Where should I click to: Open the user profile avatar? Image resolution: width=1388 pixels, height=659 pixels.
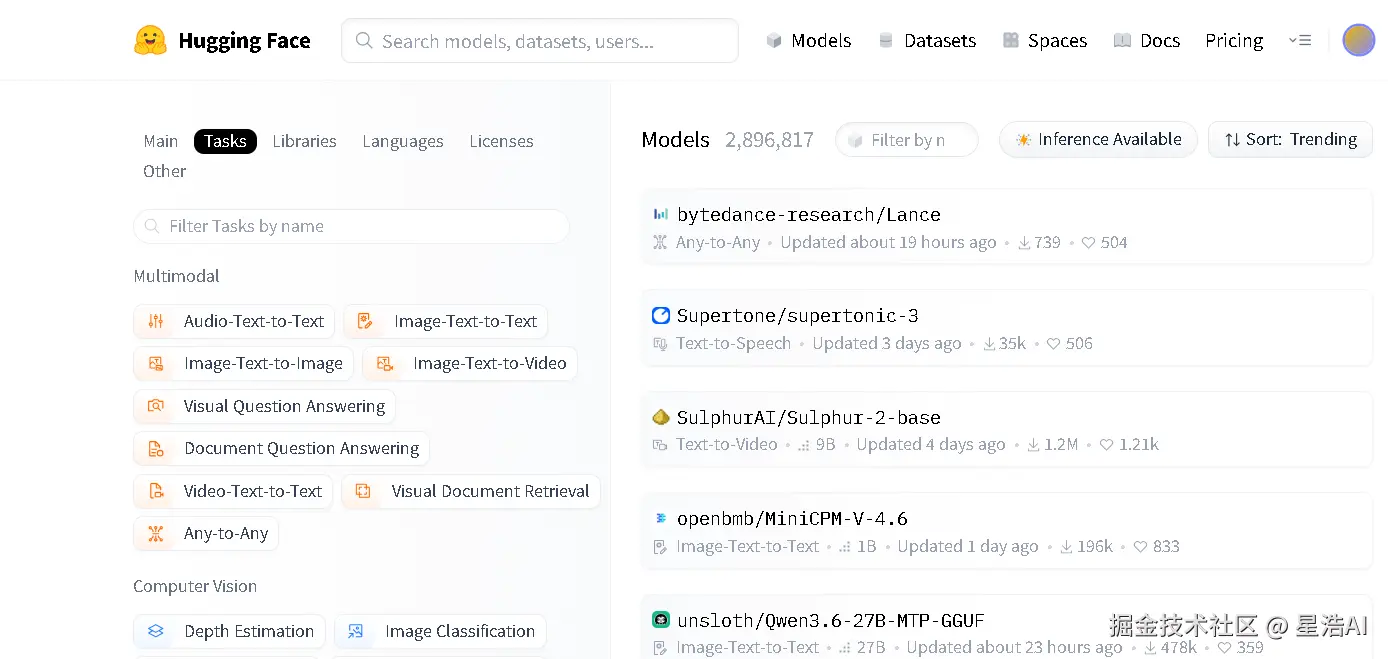1358,40
